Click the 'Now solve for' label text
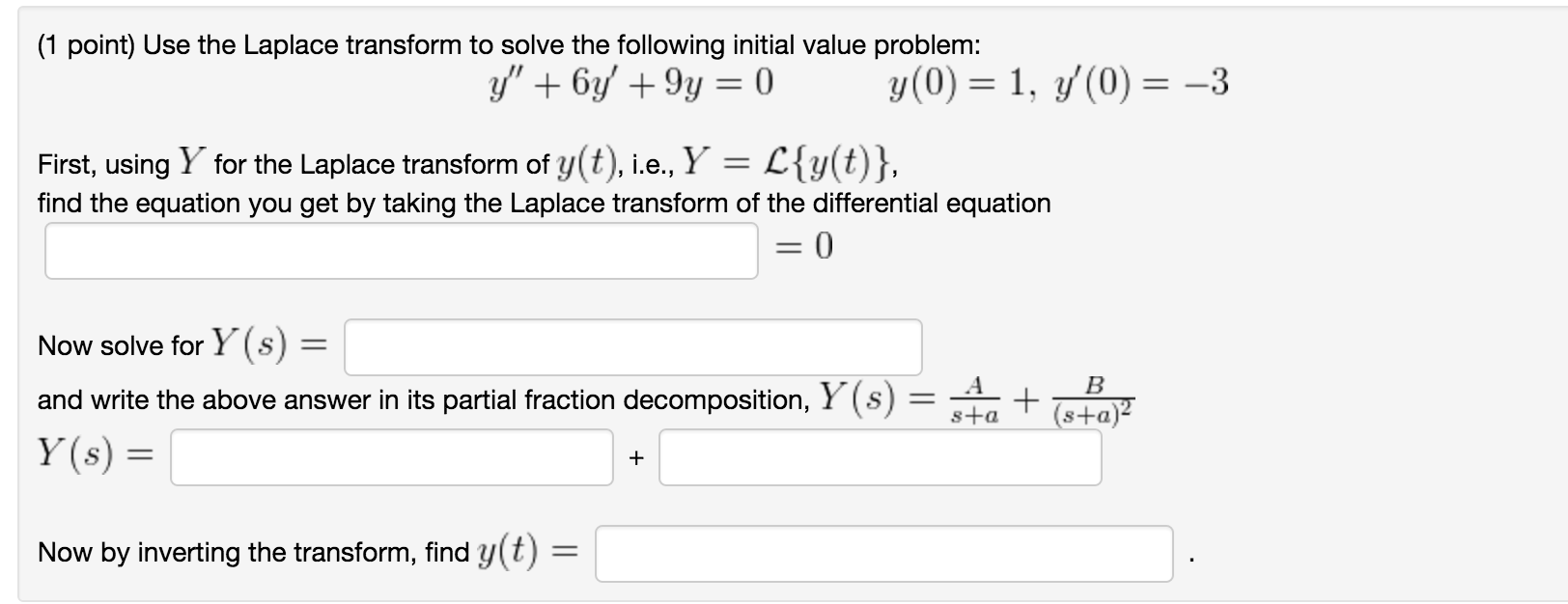Image resolution: width=1568 pixels, height=604 pixels. pos(121,345)
